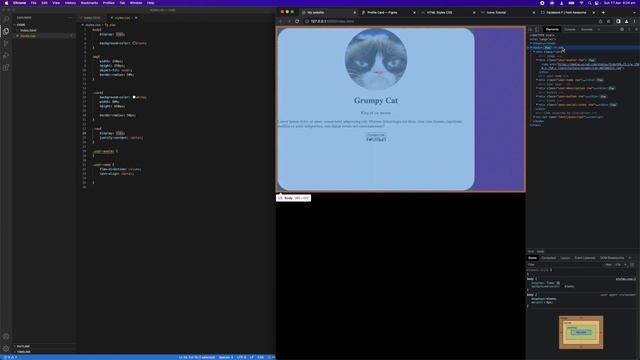Image resolution: width=640 pixels, height=360 pixels.
Task: Click the white color swatch in .card rule
Action: coord(134,97)
